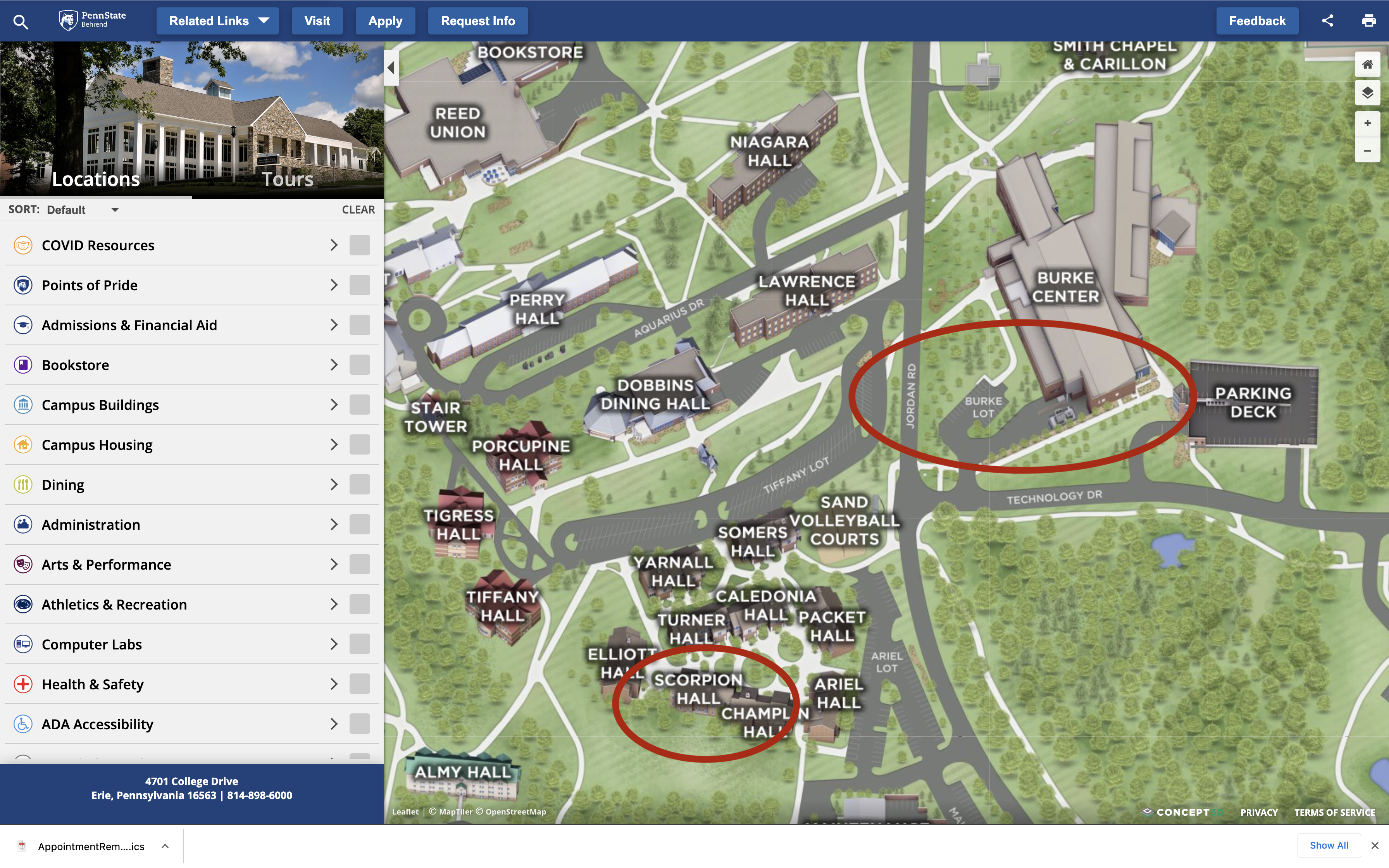Click the Dining fork icon
Viewport: 1389px width, 868px height.
pos(23,484)
